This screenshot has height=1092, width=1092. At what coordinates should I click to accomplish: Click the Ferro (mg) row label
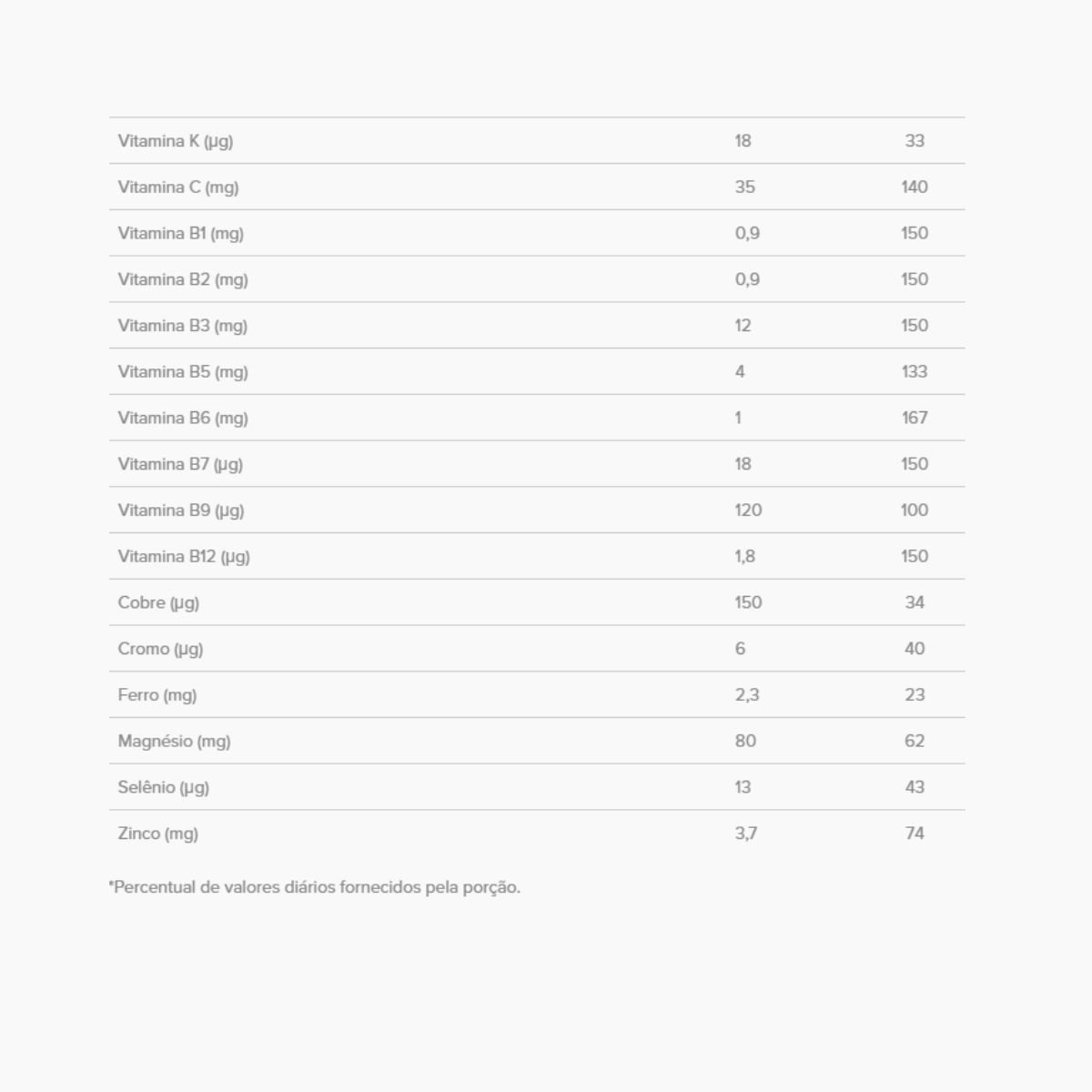tap(157, 695)
